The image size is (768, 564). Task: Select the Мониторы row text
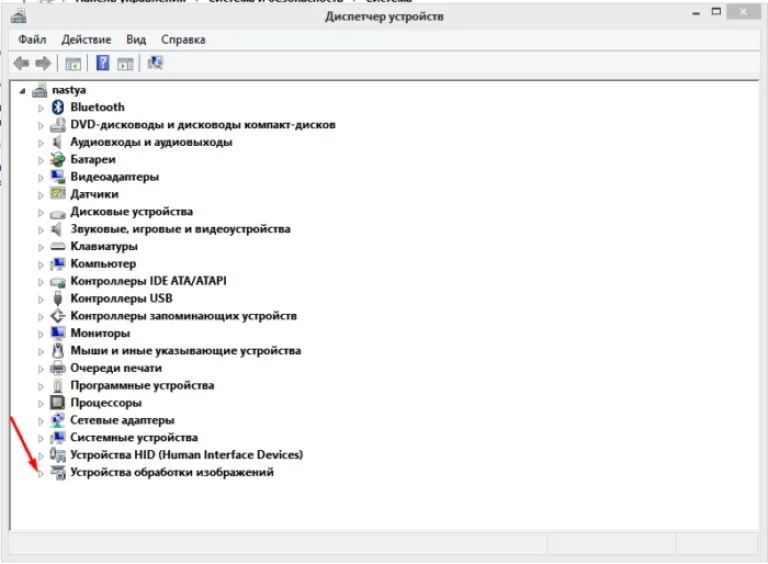[100, 333]
